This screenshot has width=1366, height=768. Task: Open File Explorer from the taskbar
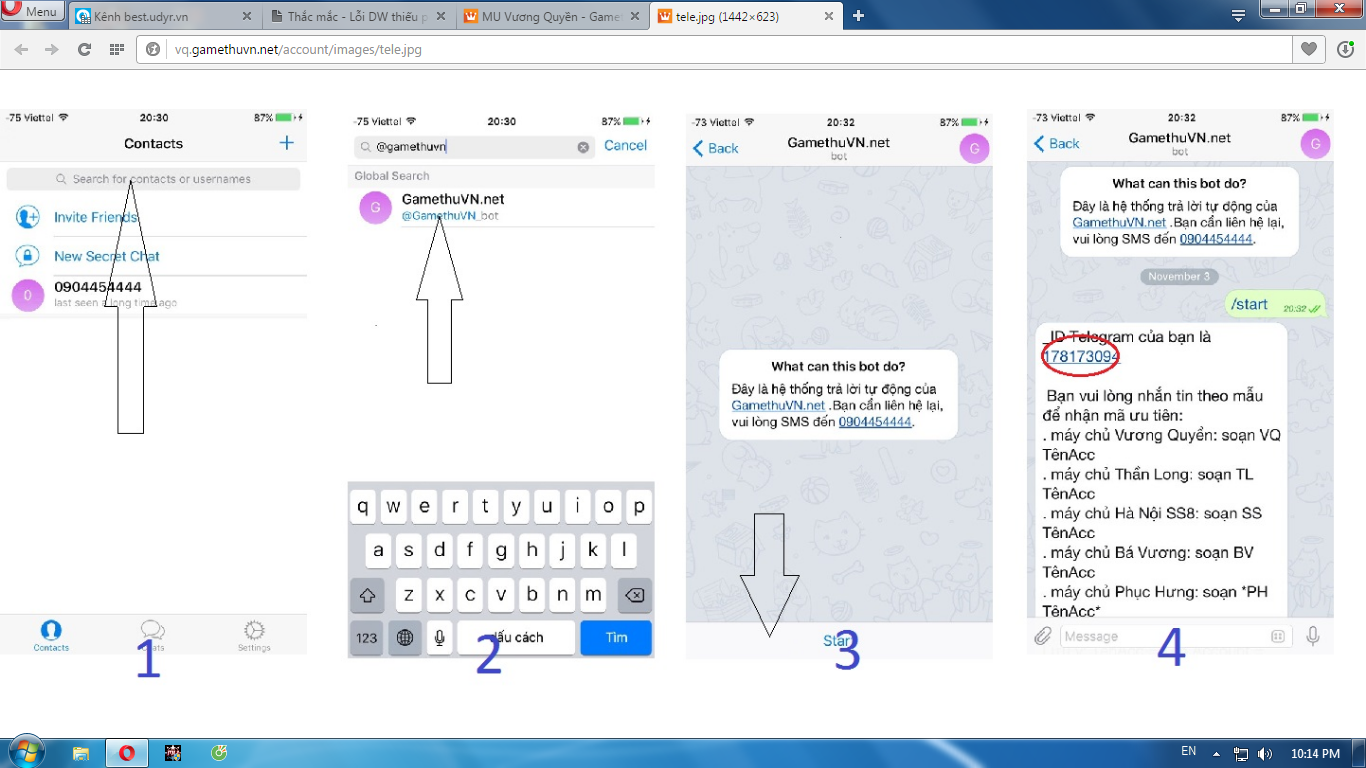pyautogui.click(x=81, y=752)
